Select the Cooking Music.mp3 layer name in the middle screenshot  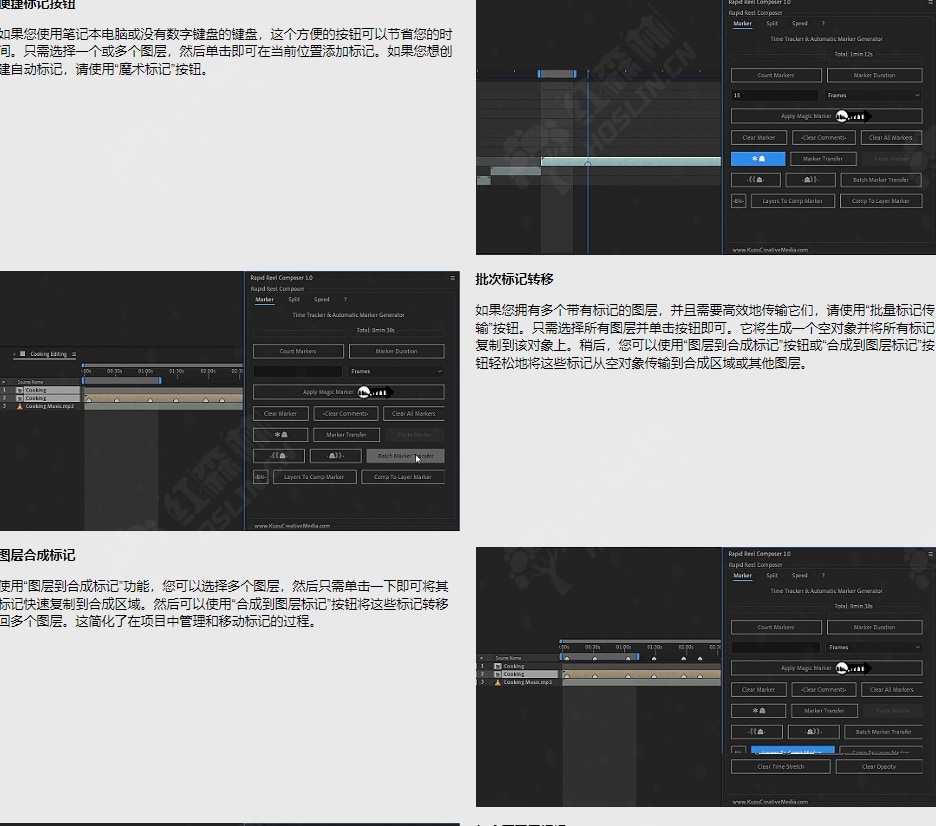tap(50, 406)
